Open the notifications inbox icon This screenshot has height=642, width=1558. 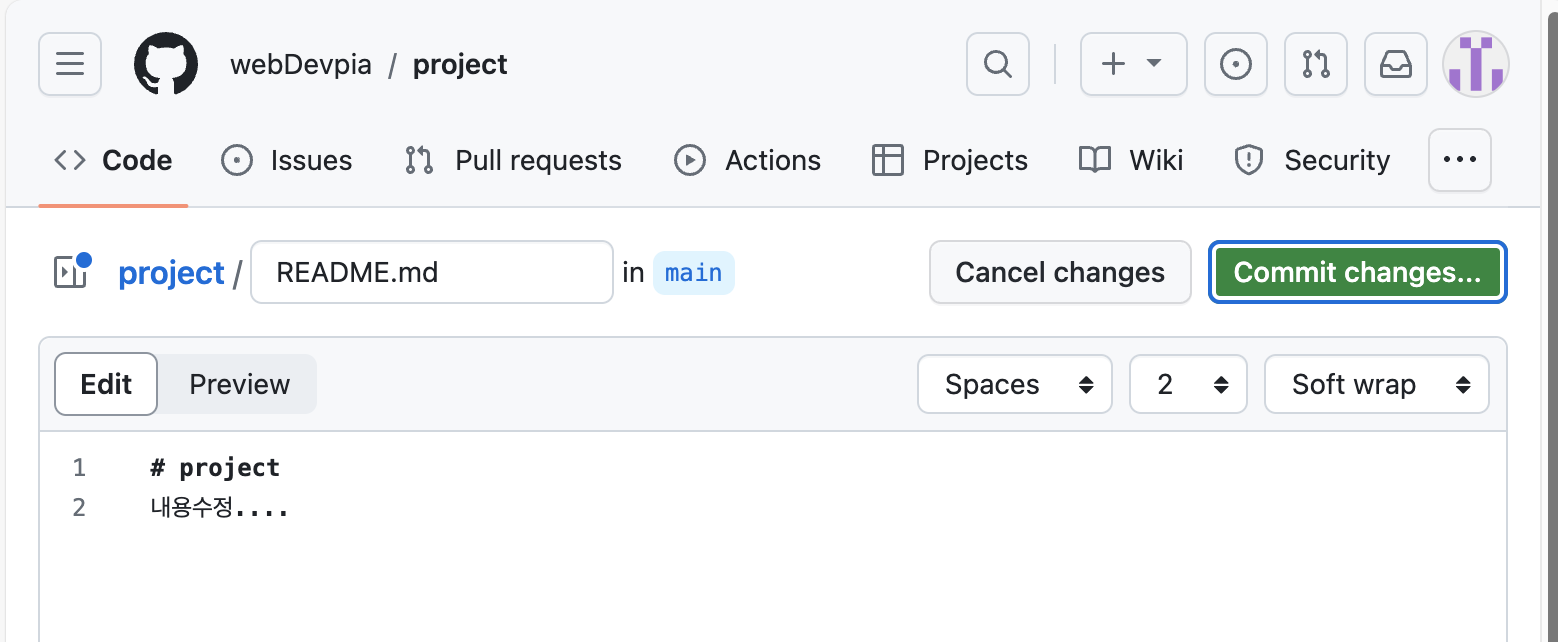coord(1396,65)
